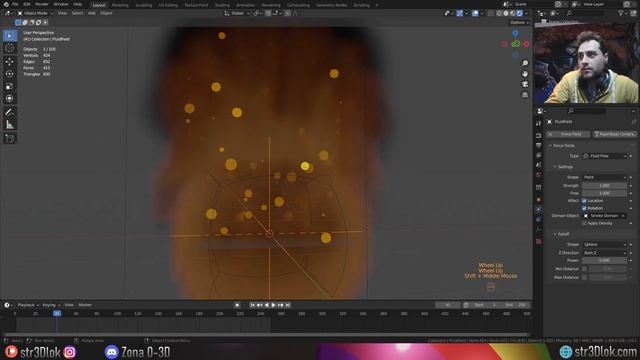
Task: Click the Instagram icon in bottom bar
Action: [x=70, y=352]
